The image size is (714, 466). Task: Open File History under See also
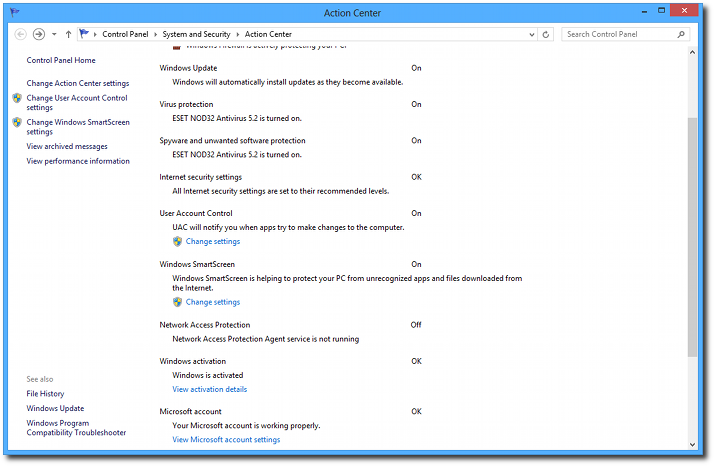45,394
